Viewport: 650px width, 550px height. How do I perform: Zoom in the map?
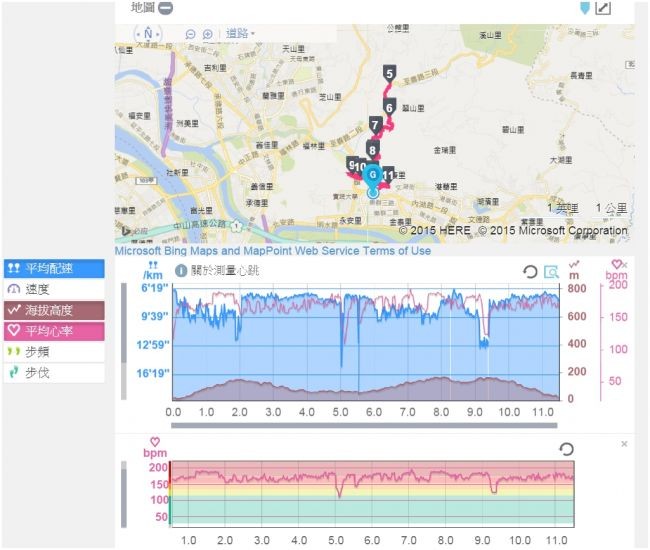207,34
